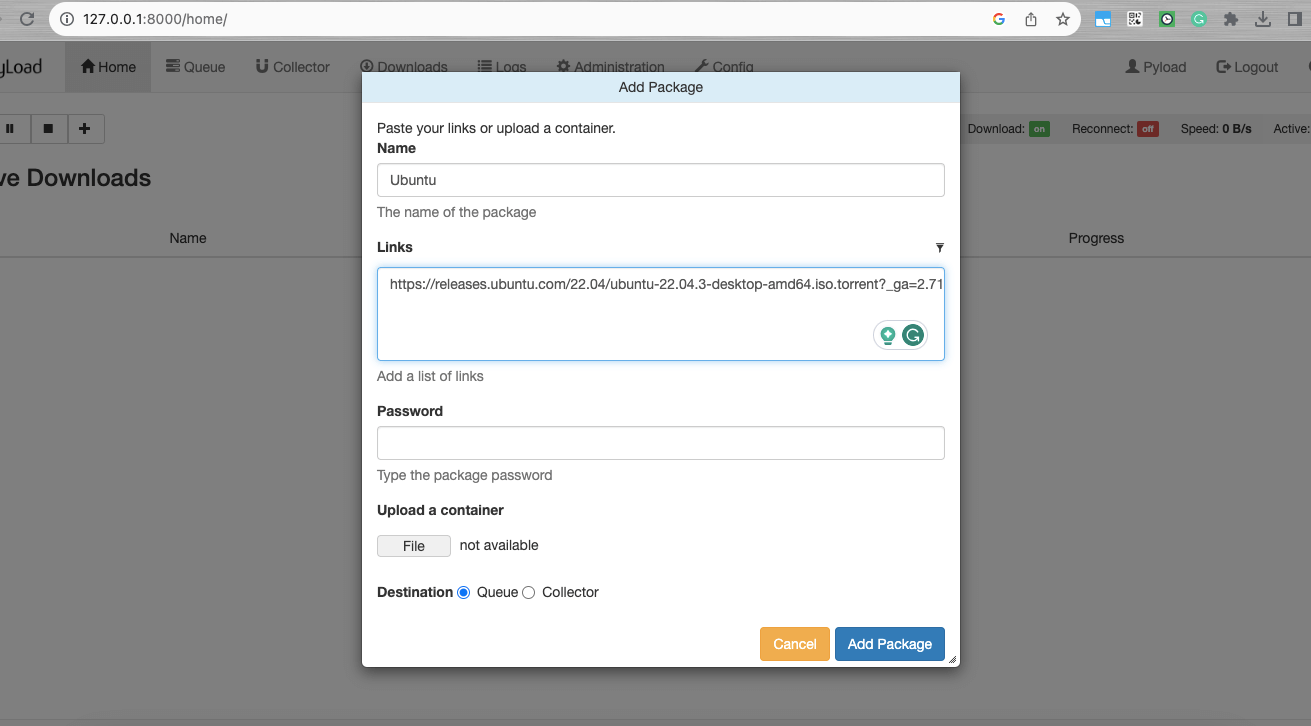Open the Downloads tab
Screen dimensions: 1311x726
pyautogui.click(x=404, y=67)
